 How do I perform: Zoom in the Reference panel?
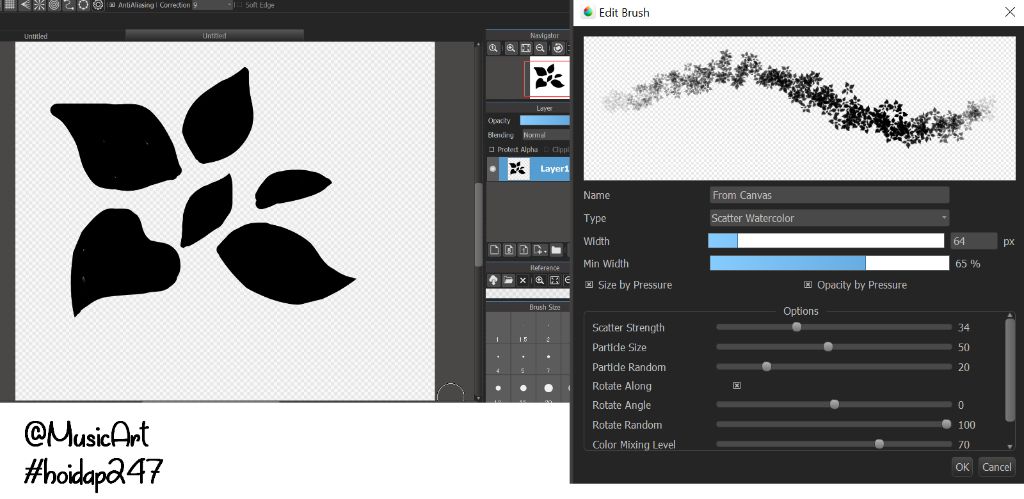pos(540,280)
